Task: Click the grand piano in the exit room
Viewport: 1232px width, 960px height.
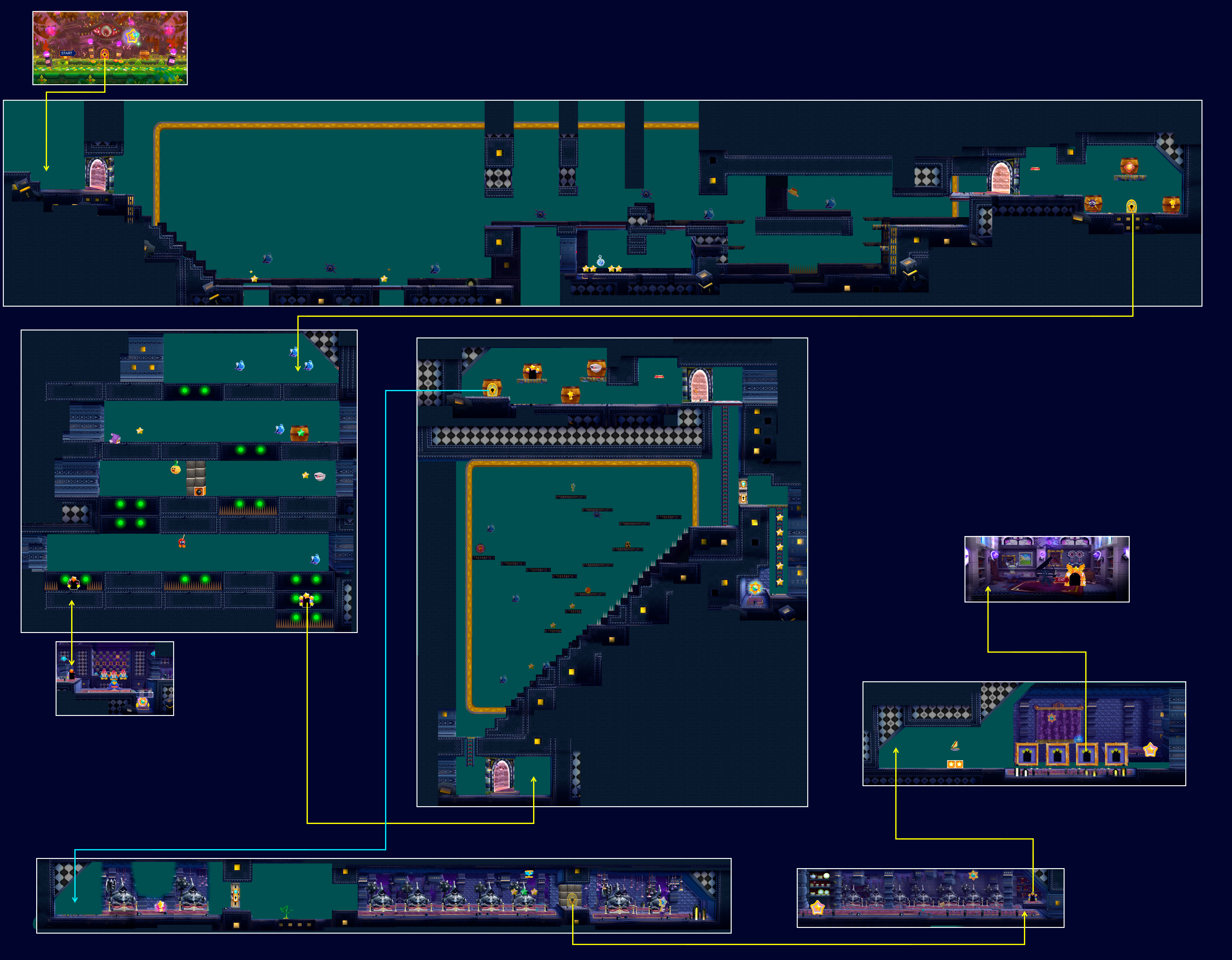Action: pos(1046,571)
